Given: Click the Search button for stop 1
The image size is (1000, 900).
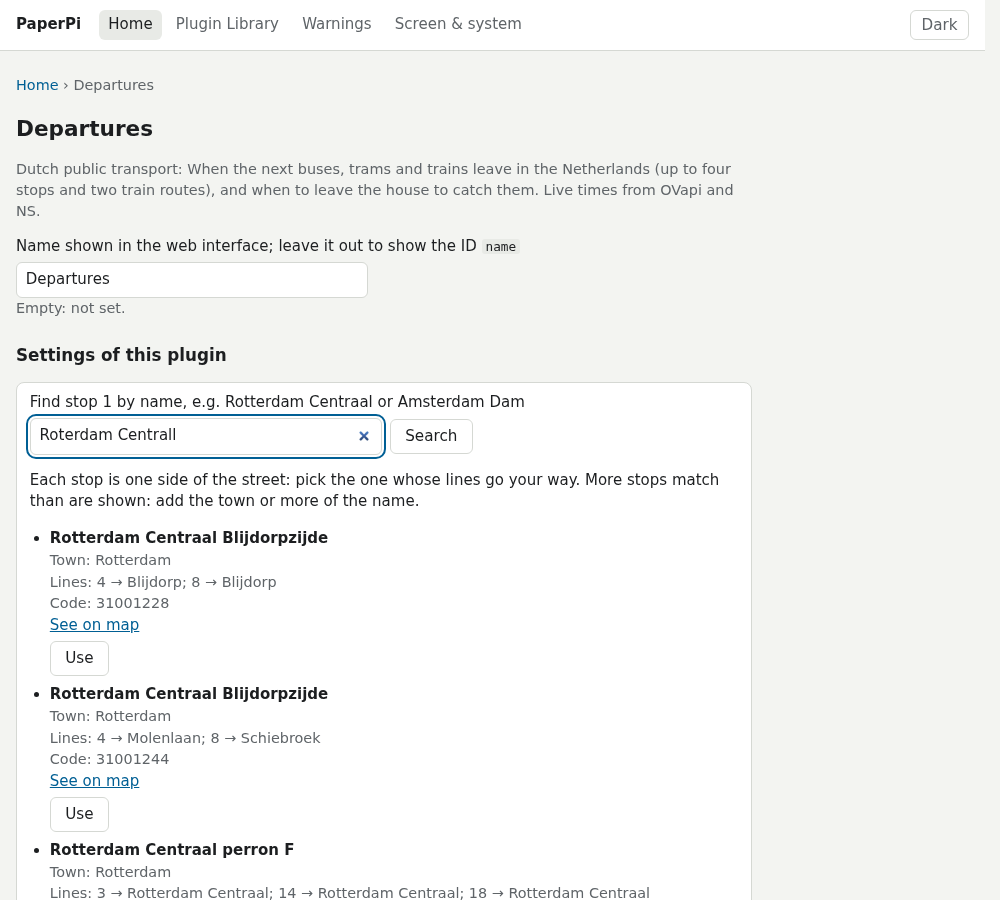Looking at the screenshot, I should coord(431,436).
